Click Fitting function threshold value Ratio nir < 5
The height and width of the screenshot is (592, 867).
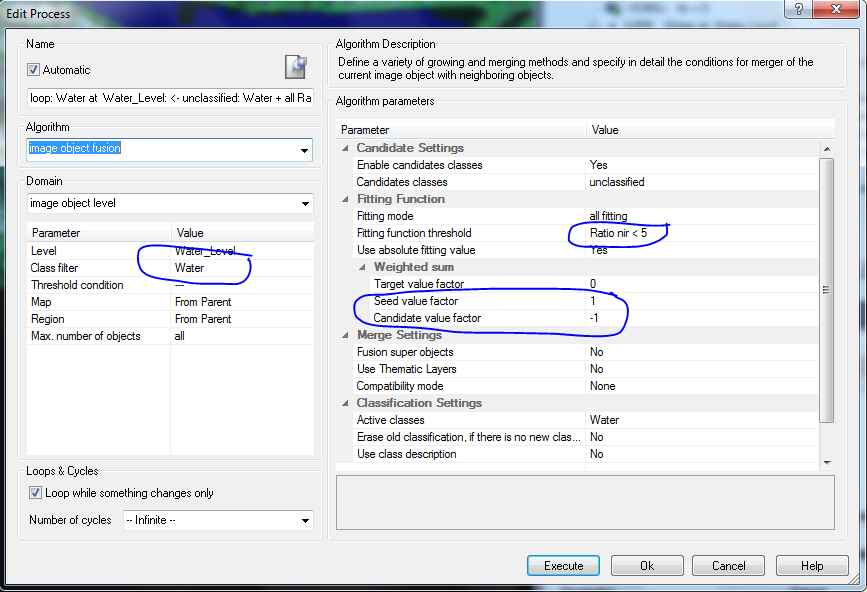pos(702,233)
